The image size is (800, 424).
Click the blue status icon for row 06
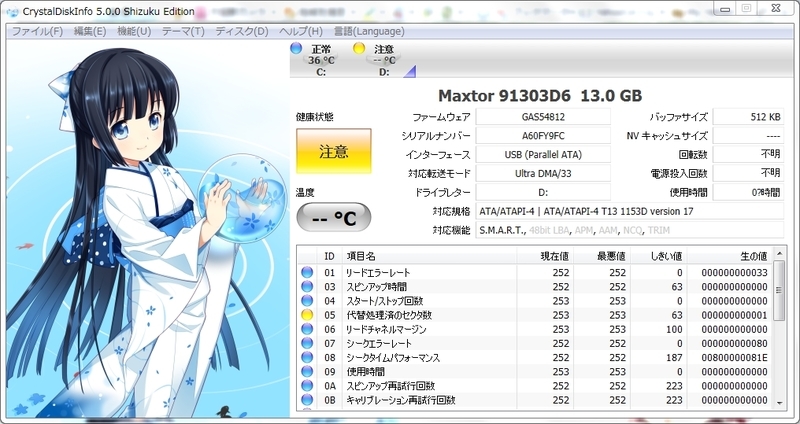point(307,329)
